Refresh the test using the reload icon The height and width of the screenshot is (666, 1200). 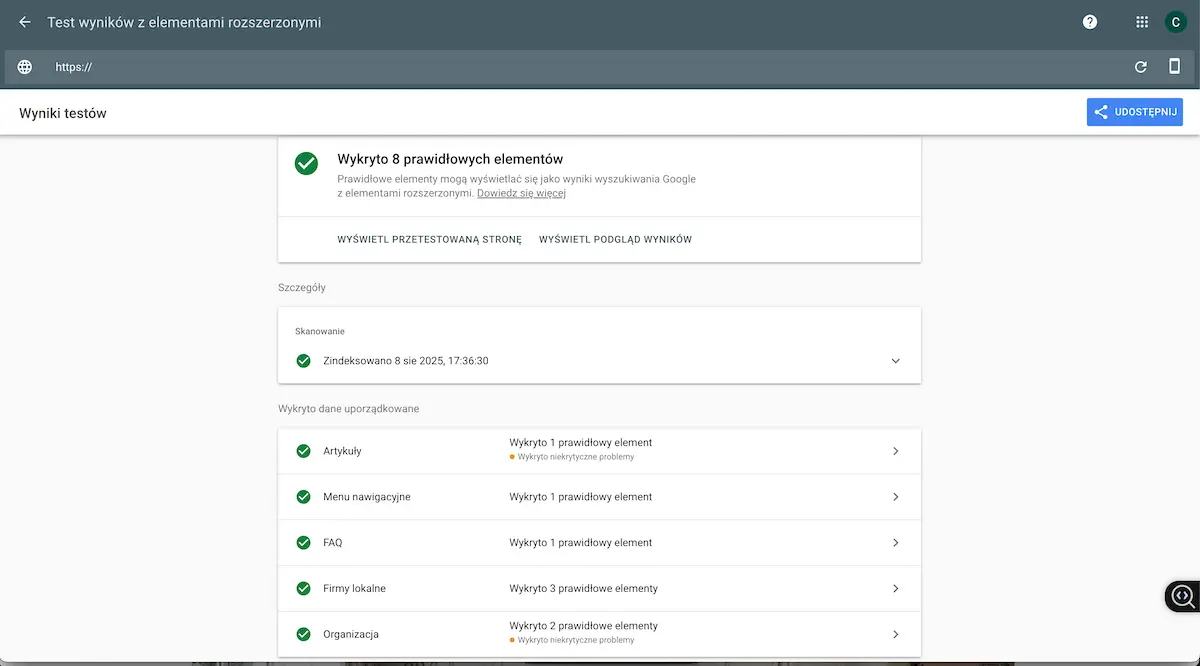tap(1140, 66)
